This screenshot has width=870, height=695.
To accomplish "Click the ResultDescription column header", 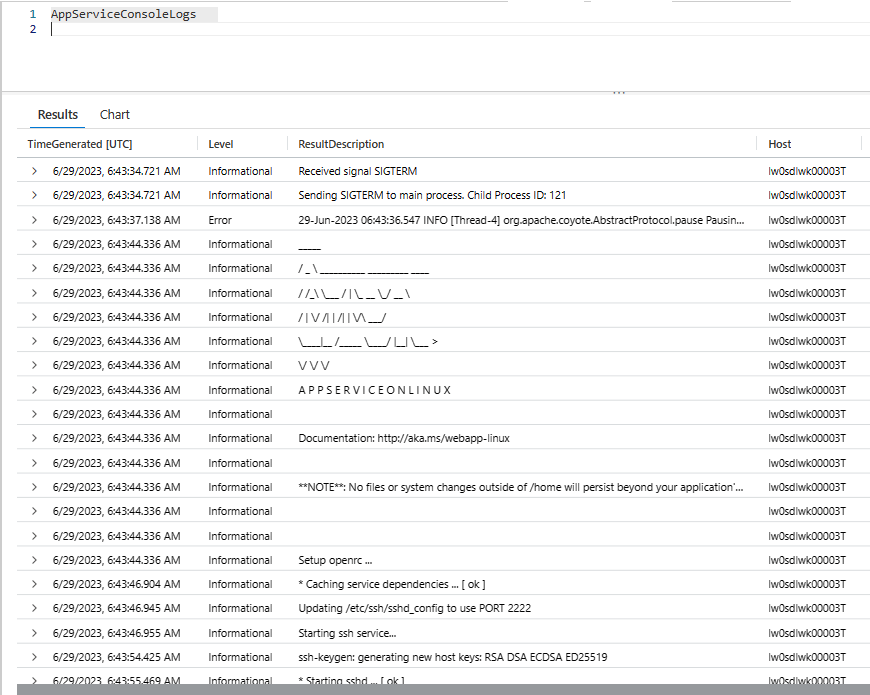I will [341, 145].
